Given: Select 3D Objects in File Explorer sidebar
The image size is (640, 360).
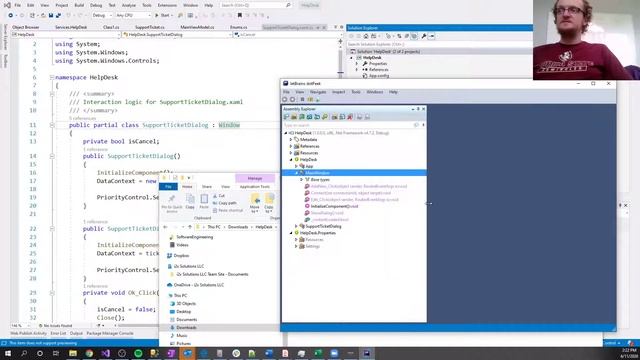Looking at the screenshot, I should [x=186, y=304].
